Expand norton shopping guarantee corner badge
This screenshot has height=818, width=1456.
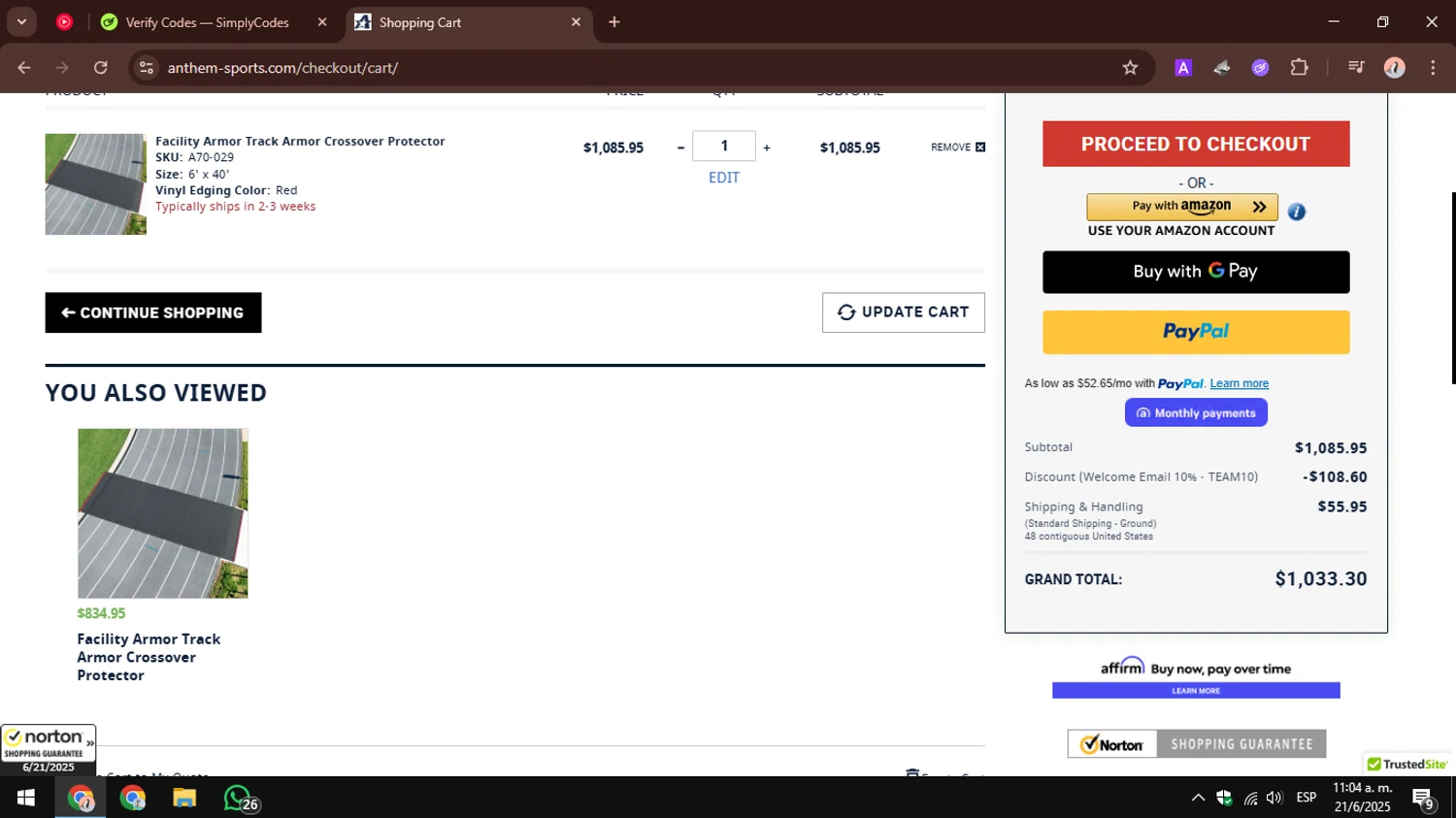(x=49, y=749)
